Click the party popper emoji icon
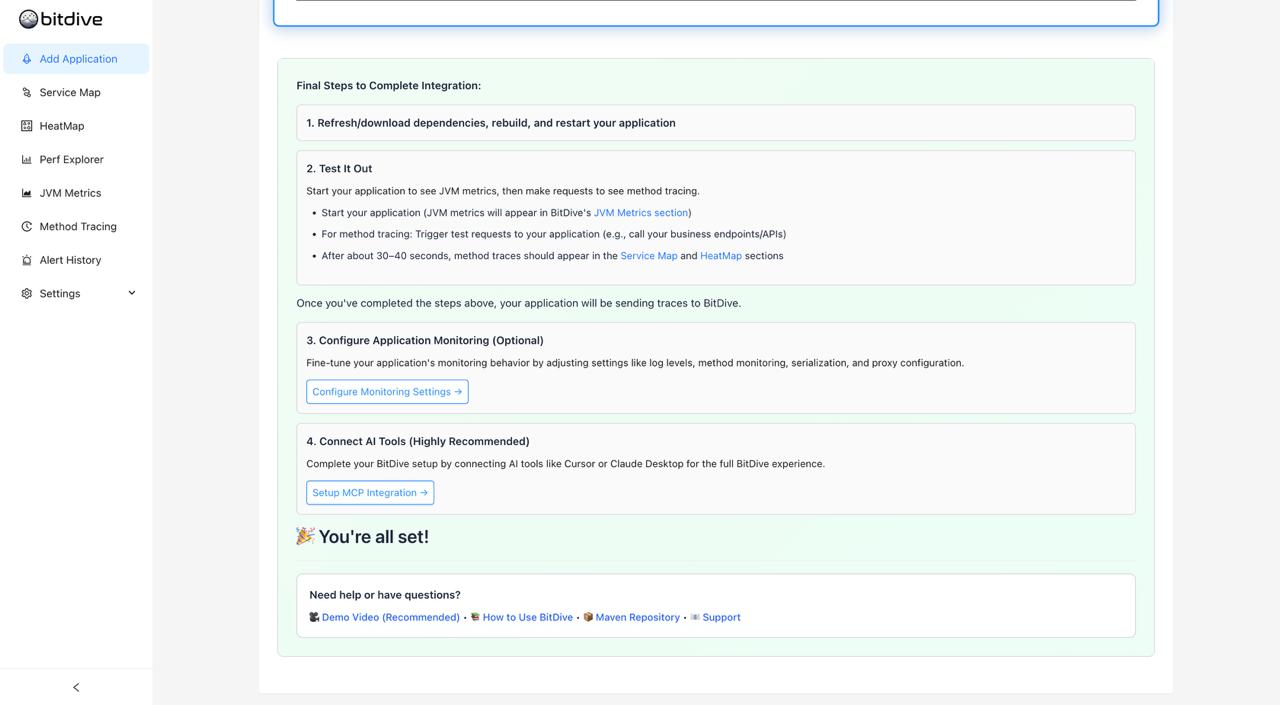Screen dimensions: 1280x705 [306, 536]
